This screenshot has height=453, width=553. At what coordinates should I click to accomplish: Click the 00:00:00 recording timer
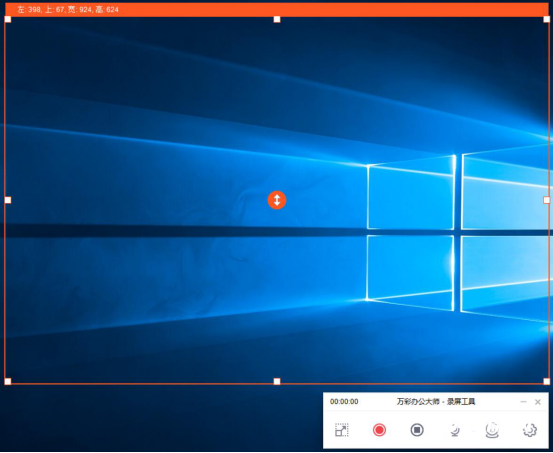tap(344, 402)
